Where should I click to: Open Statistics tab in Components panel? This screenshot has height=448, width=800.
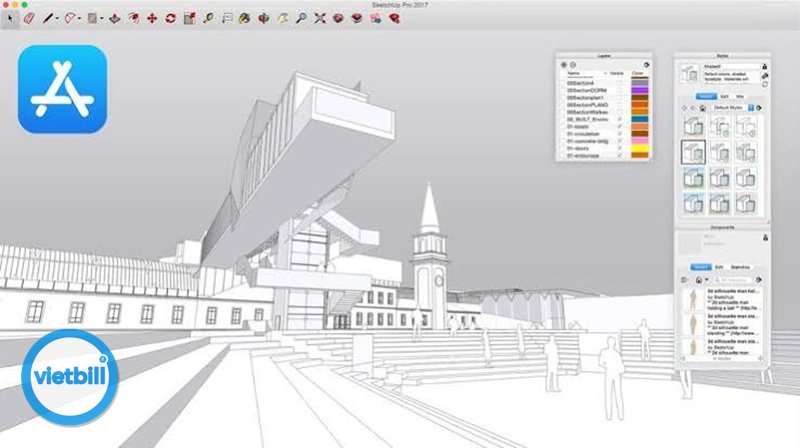[740, 267]
